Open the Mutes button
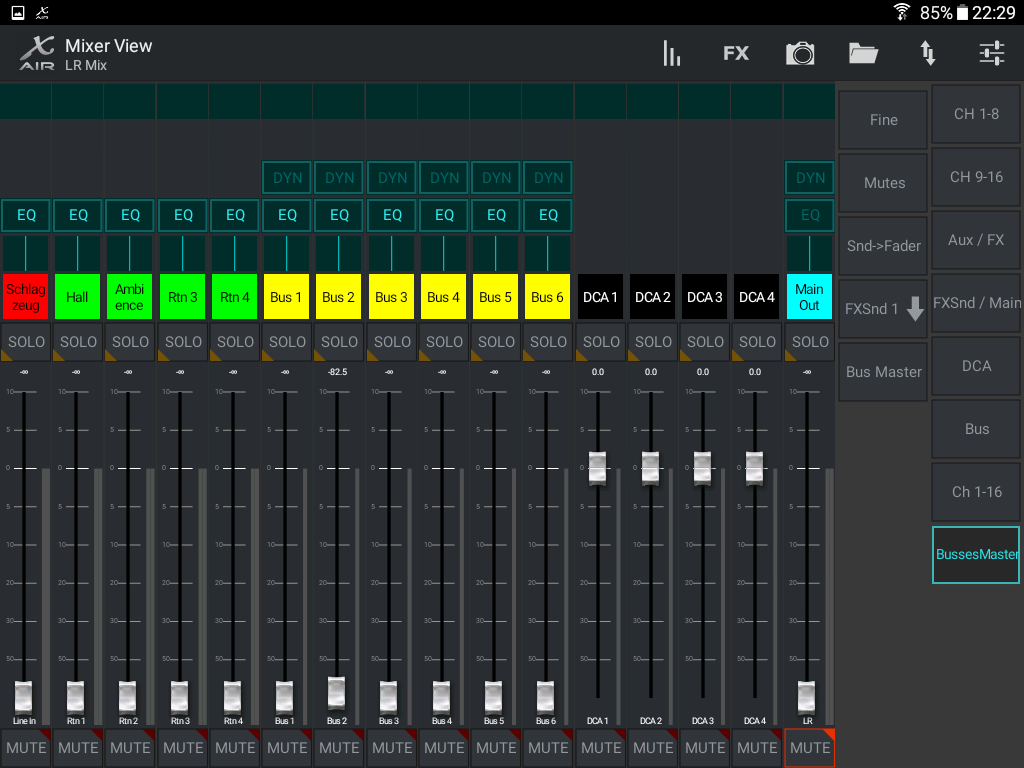Image resolution: width=1024 pixels, height=768 pixels. point(883,183)
